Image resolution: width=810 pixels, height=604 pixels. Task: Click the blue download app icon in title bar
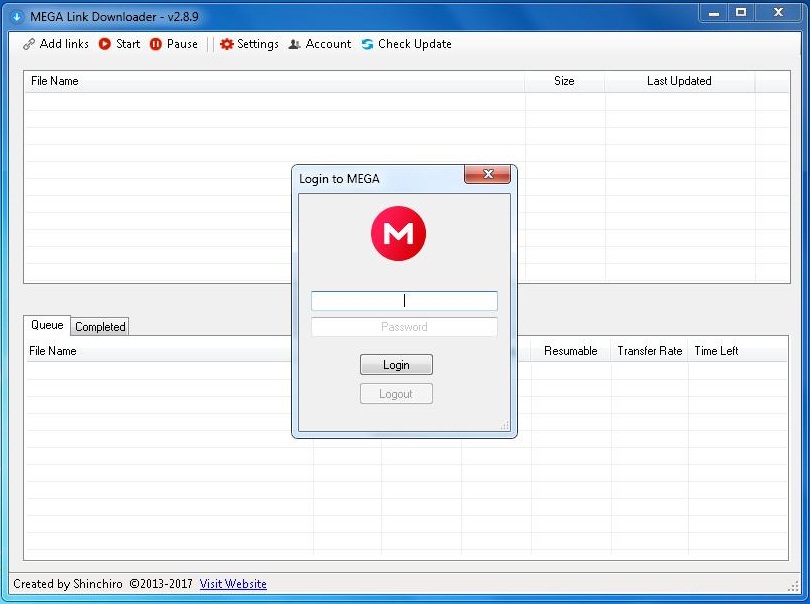17,17
